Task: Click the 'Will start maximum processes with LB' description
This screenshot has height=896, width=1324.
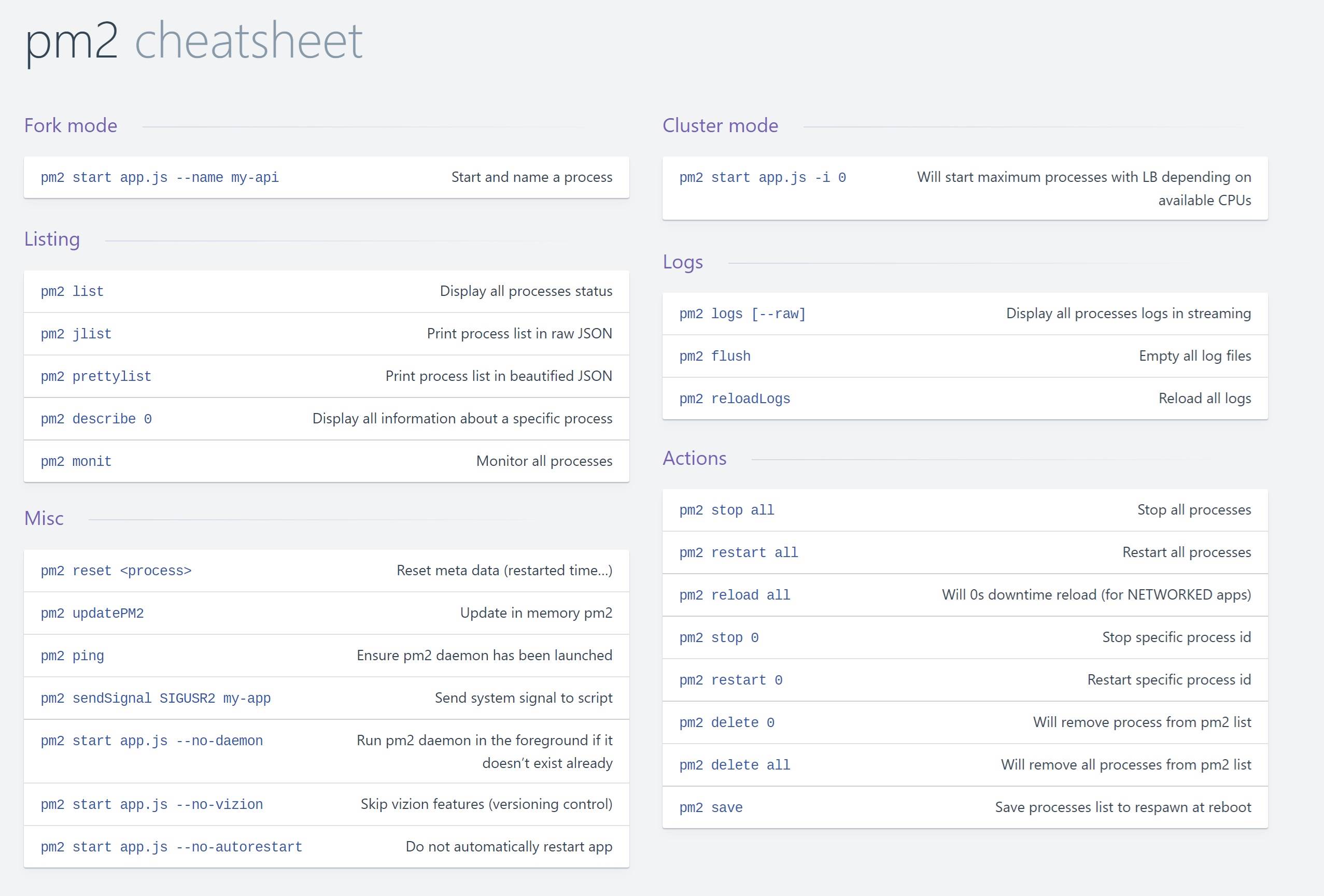Action: click(1083, 189)
